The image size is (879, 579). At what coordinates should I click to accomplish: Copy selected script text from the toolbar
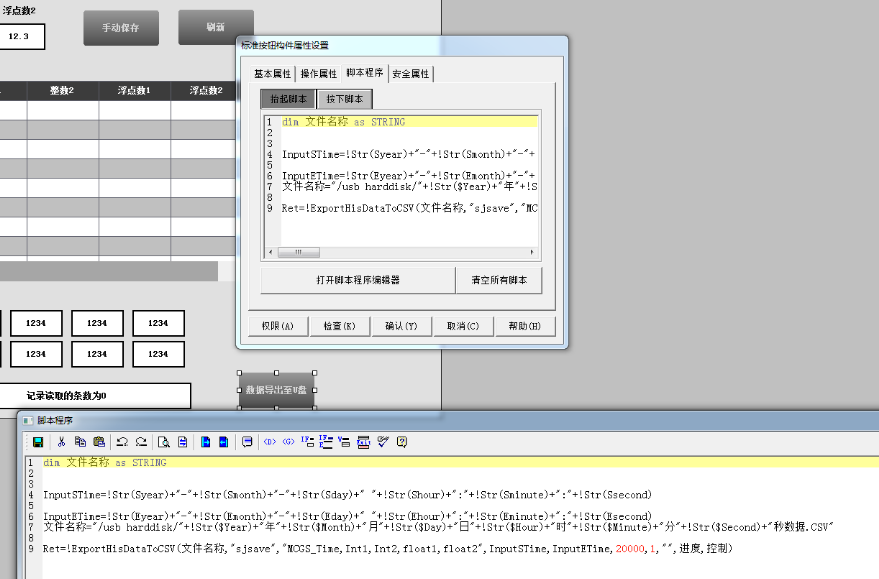click(80, 442)
